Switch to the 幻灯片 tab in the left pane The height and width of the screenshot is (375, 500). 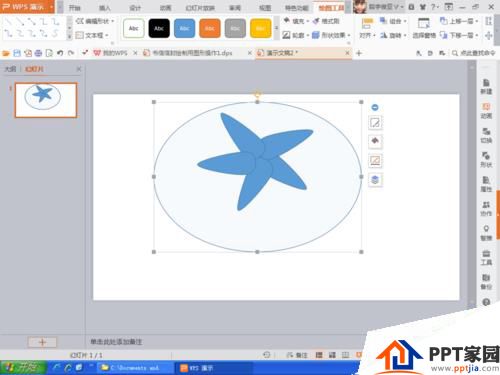coord(34,69)
